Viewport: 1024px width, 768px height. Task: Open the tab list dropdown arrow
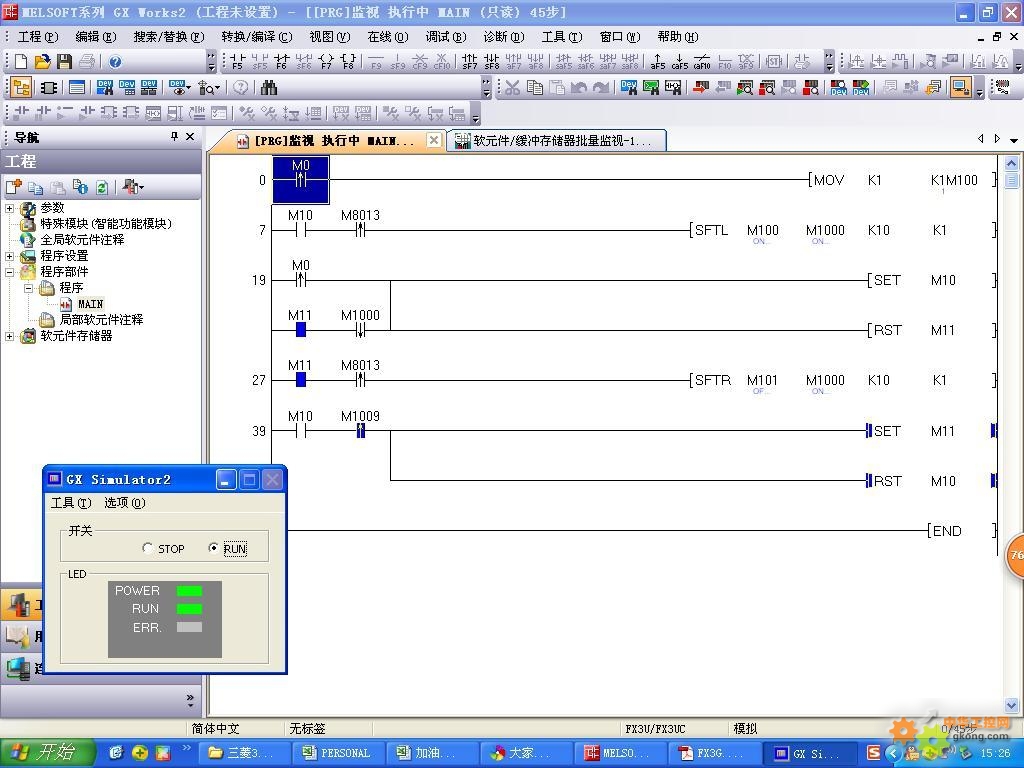(x=1014, y=140)
